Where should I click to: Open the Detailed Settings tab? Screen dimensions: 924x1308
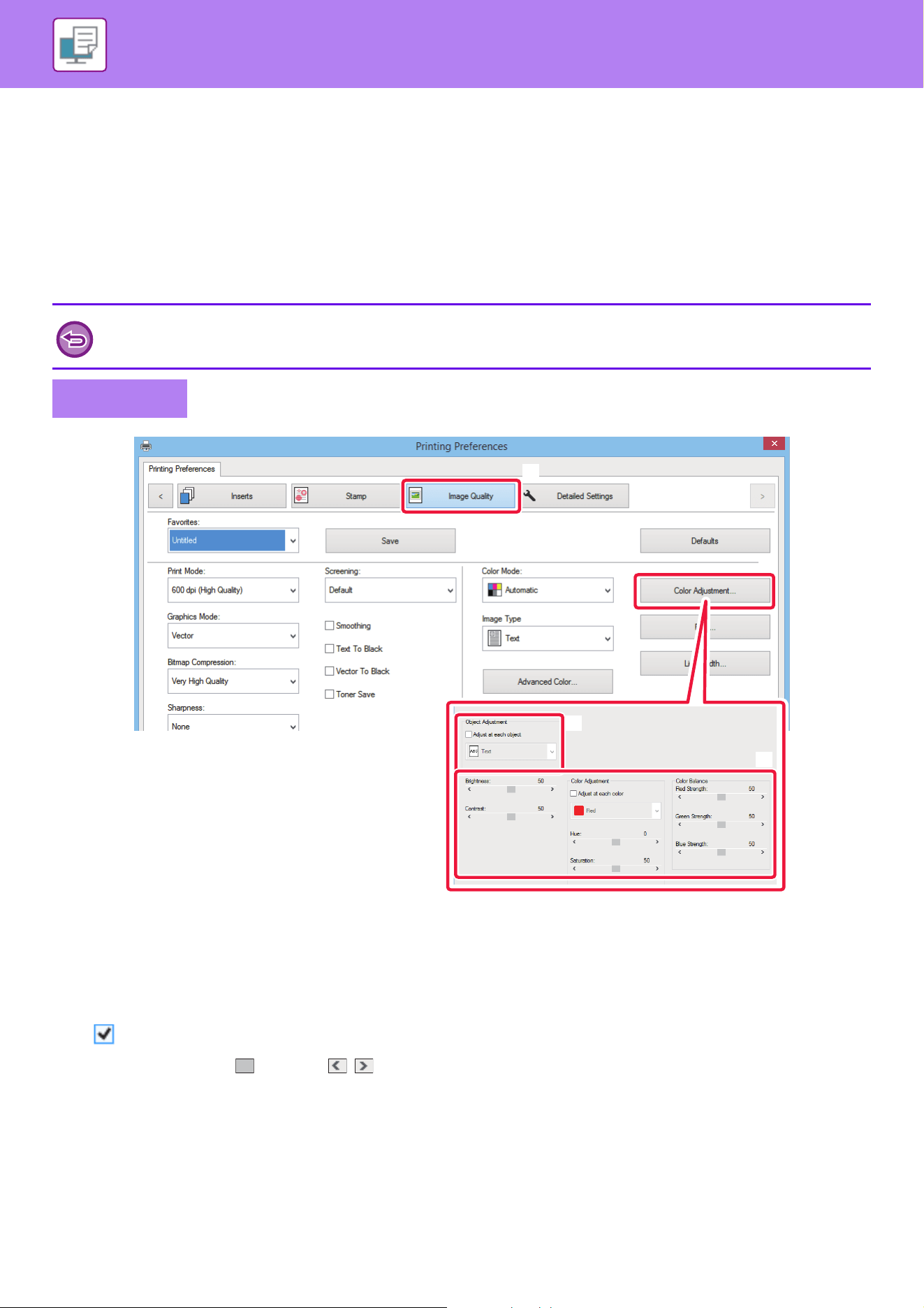(x=575, y=495)
